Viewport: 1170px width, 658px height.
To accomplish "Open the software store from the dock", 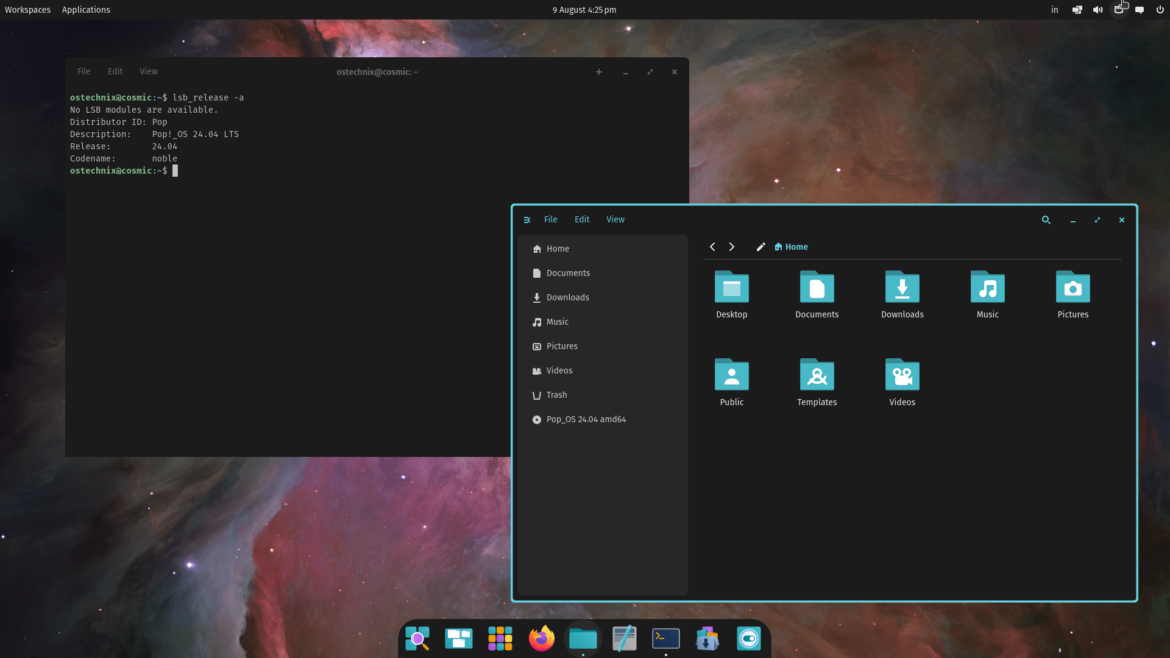I will point(707,638).
